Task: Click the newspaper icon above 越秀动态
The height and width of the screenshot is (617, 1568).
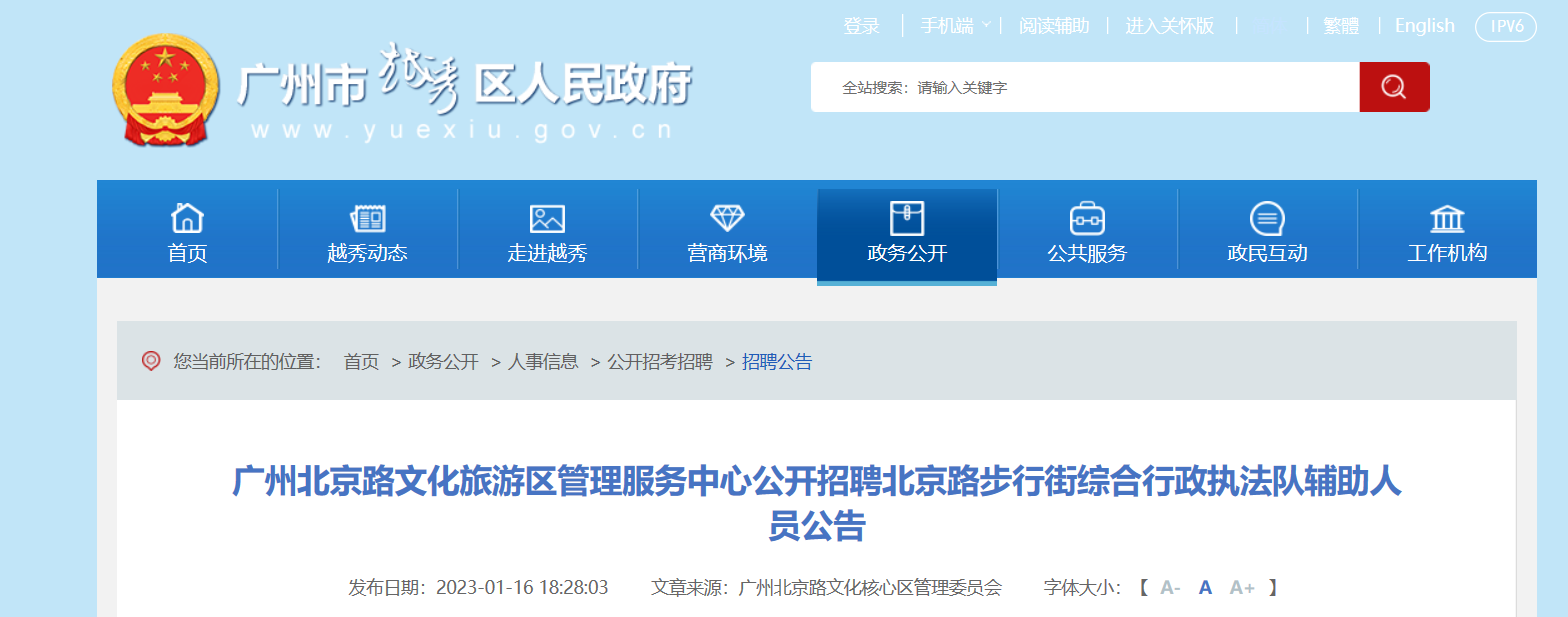Action: pos(367,218)
